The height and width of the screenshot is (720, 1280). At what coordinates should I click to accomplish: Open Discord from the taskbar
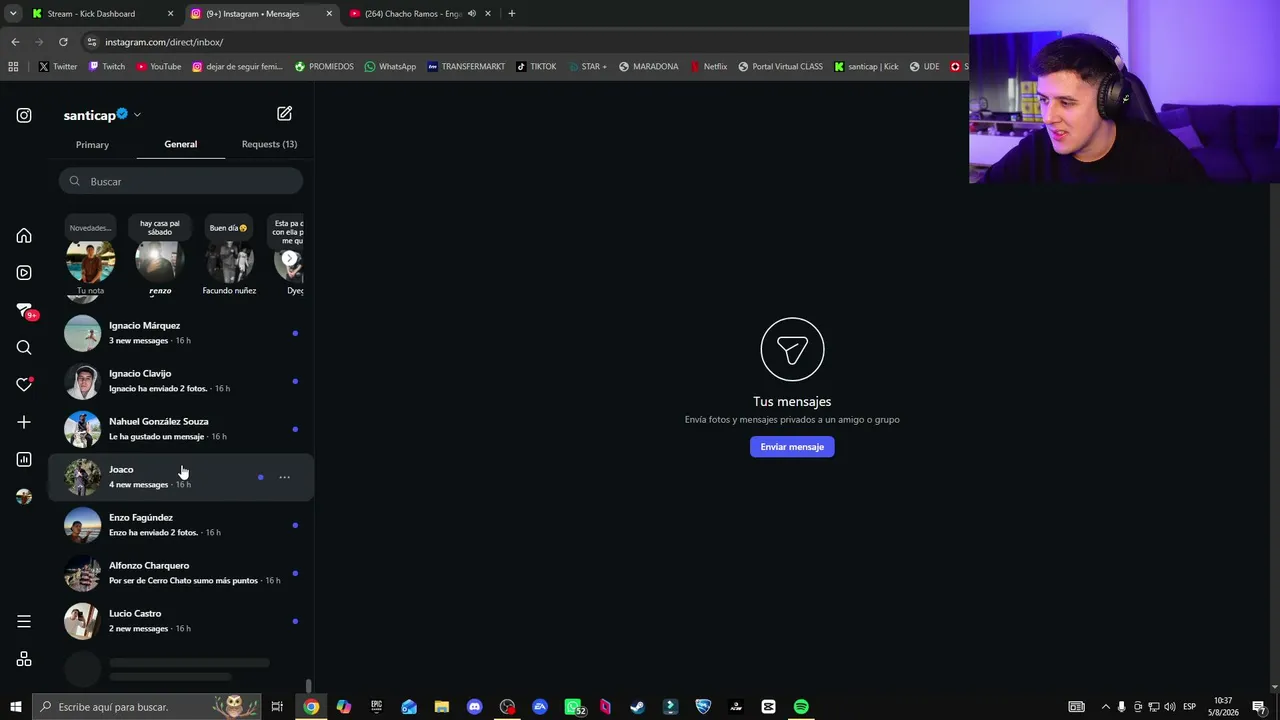474,707
